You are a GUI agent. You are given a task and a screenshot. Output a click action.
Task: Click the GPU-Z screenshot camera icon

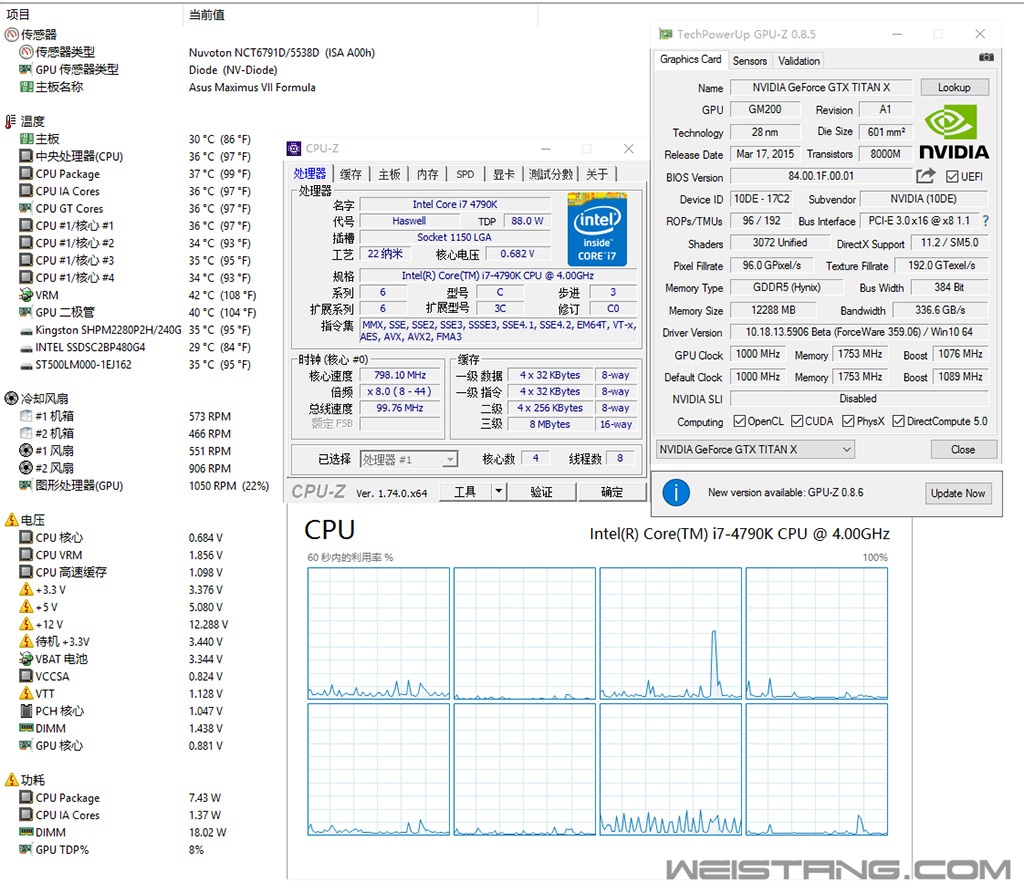point(986,57)
